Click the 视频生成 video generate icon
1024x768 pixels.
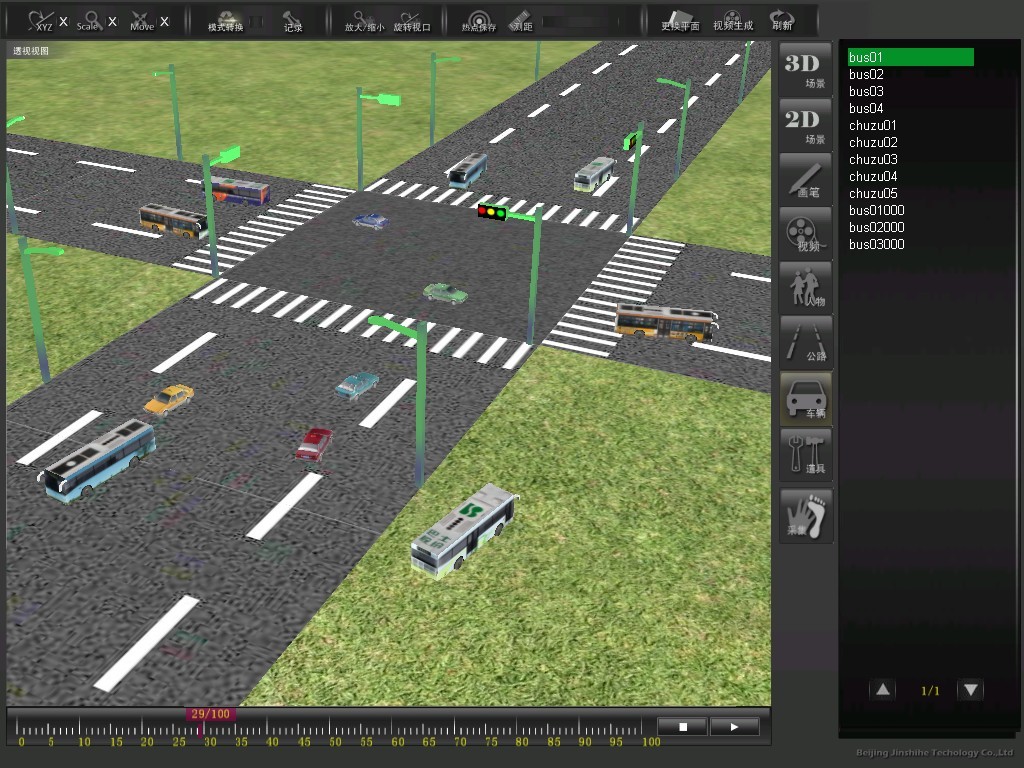point(733,22)
